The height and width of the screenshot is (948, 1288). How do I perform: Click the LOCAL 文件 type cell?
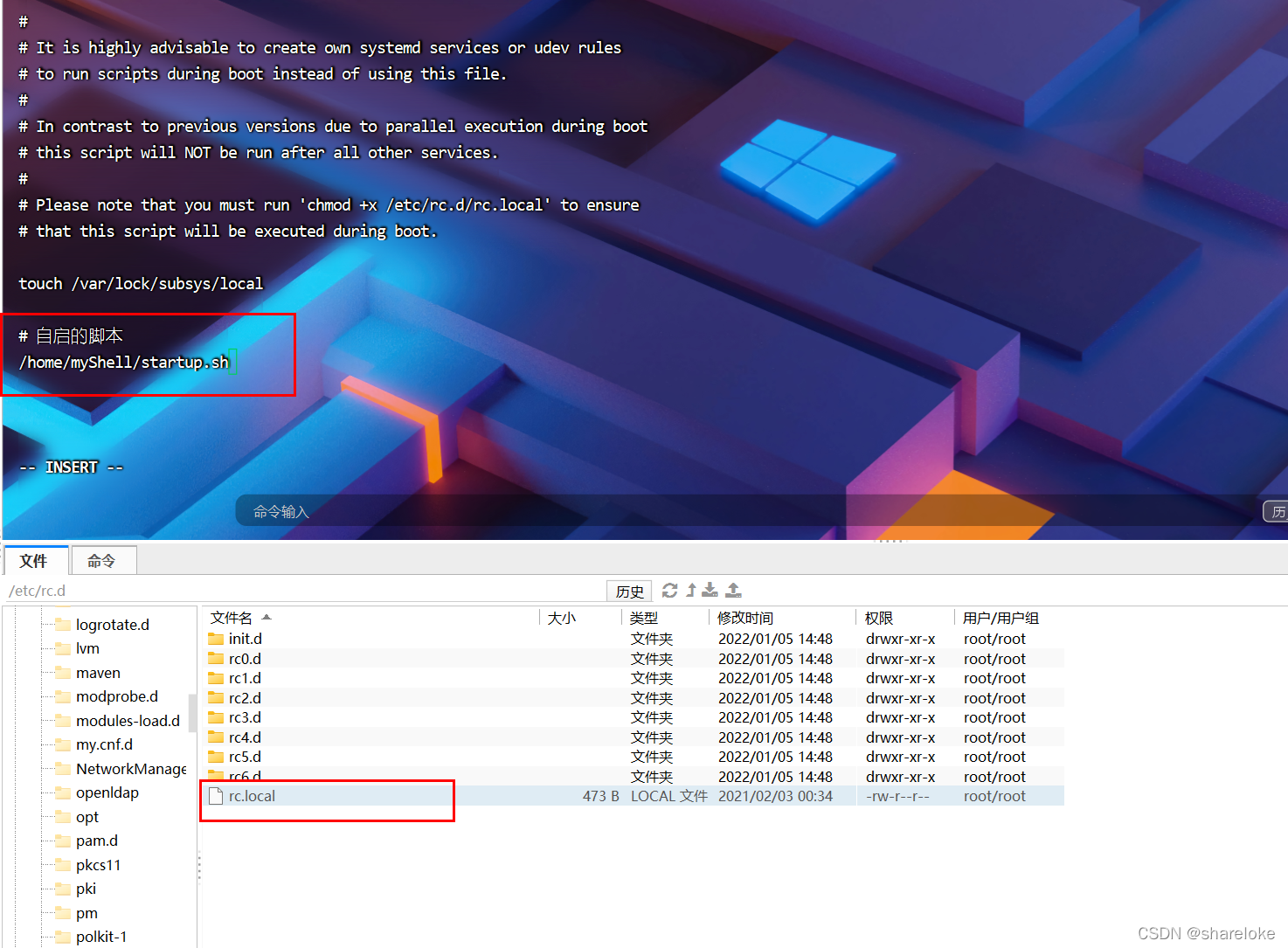click(x=669, y=796)
